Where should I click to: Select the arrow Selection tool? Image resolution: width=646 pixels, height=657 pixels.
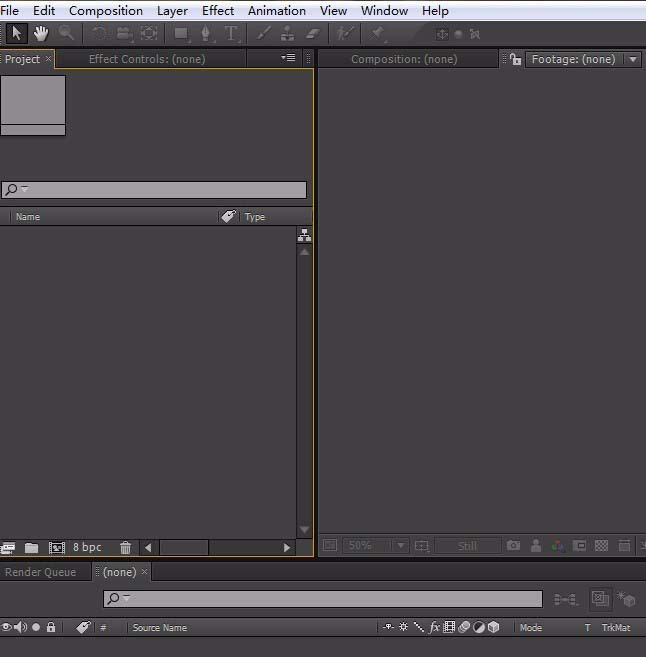click(x=16, y=33)
